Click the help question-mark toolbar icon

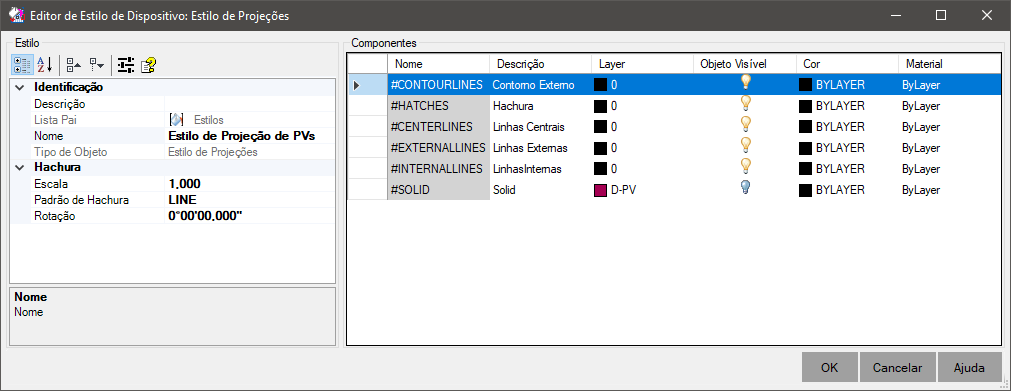(148, 64)
